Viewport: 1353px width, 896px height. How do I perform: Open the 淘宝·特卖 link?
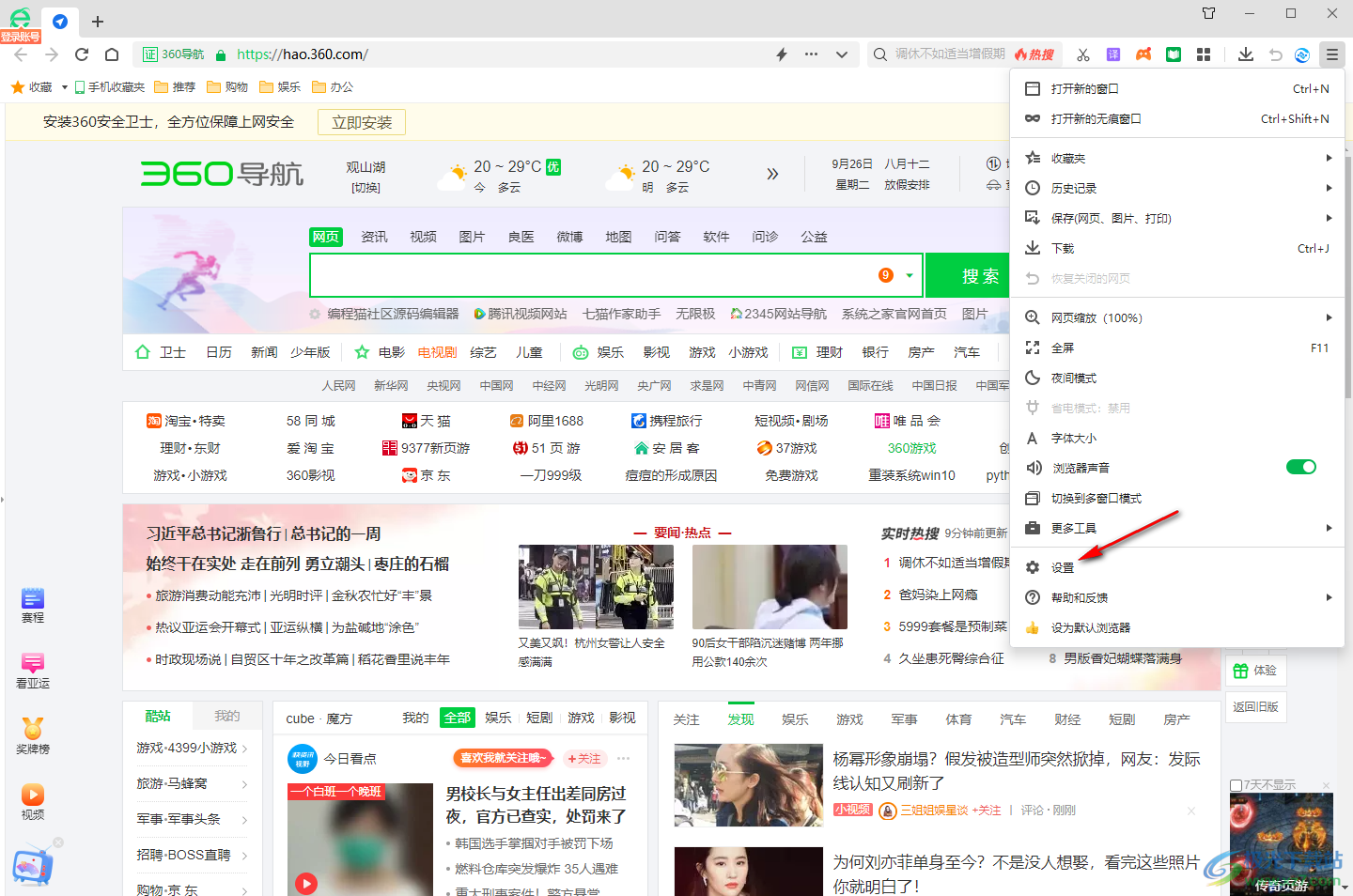coord(186,421)
